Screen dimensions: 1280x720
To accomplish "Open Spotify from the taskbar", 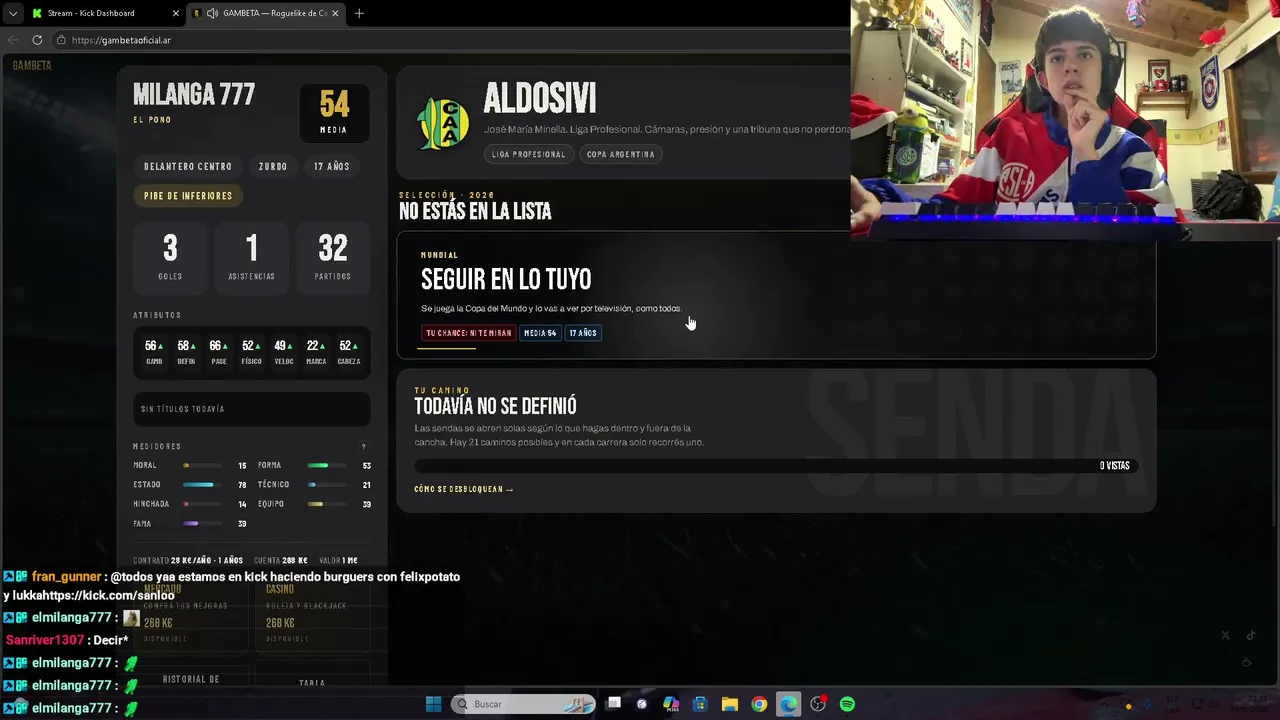I will click(x=847, y=704).
